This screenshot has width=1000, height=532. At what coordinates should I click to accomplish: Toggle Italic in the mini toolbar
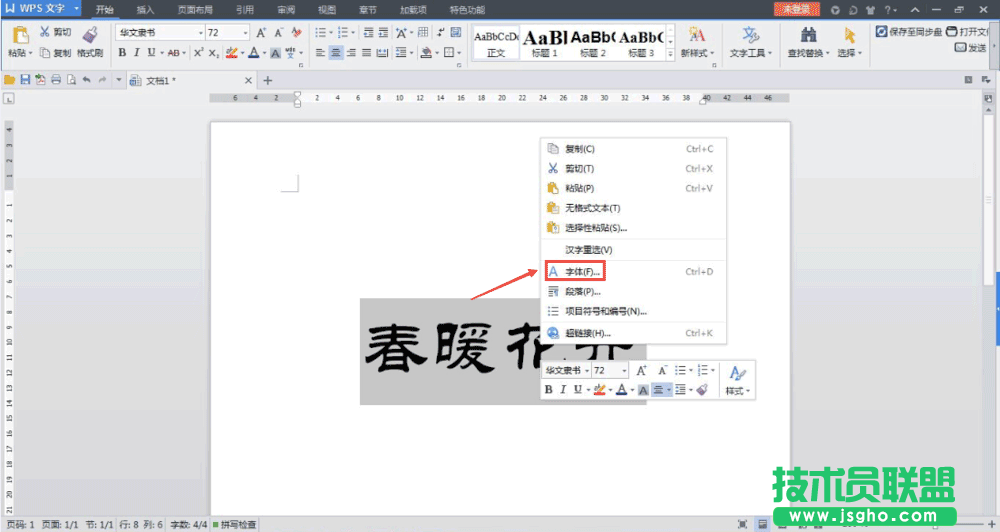(x=562, y=390)
